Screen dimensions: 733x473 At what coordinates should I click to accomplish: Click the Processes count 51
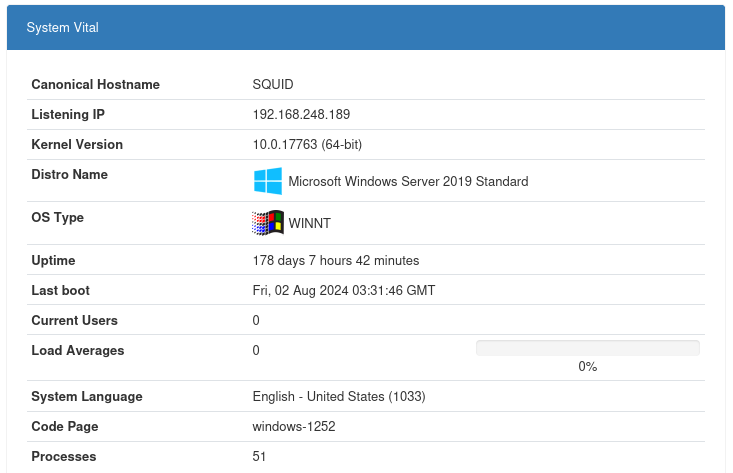click(260, 457)
